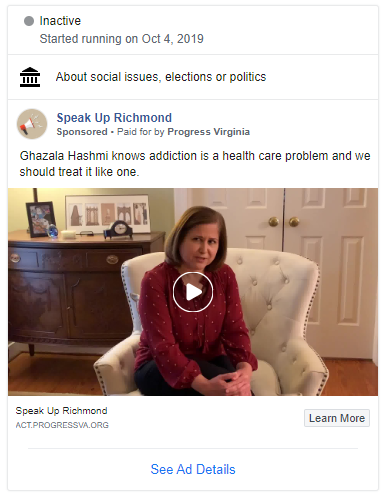388x497 pixels.
Task: Click the Learn More button
Action: (337, 418)
